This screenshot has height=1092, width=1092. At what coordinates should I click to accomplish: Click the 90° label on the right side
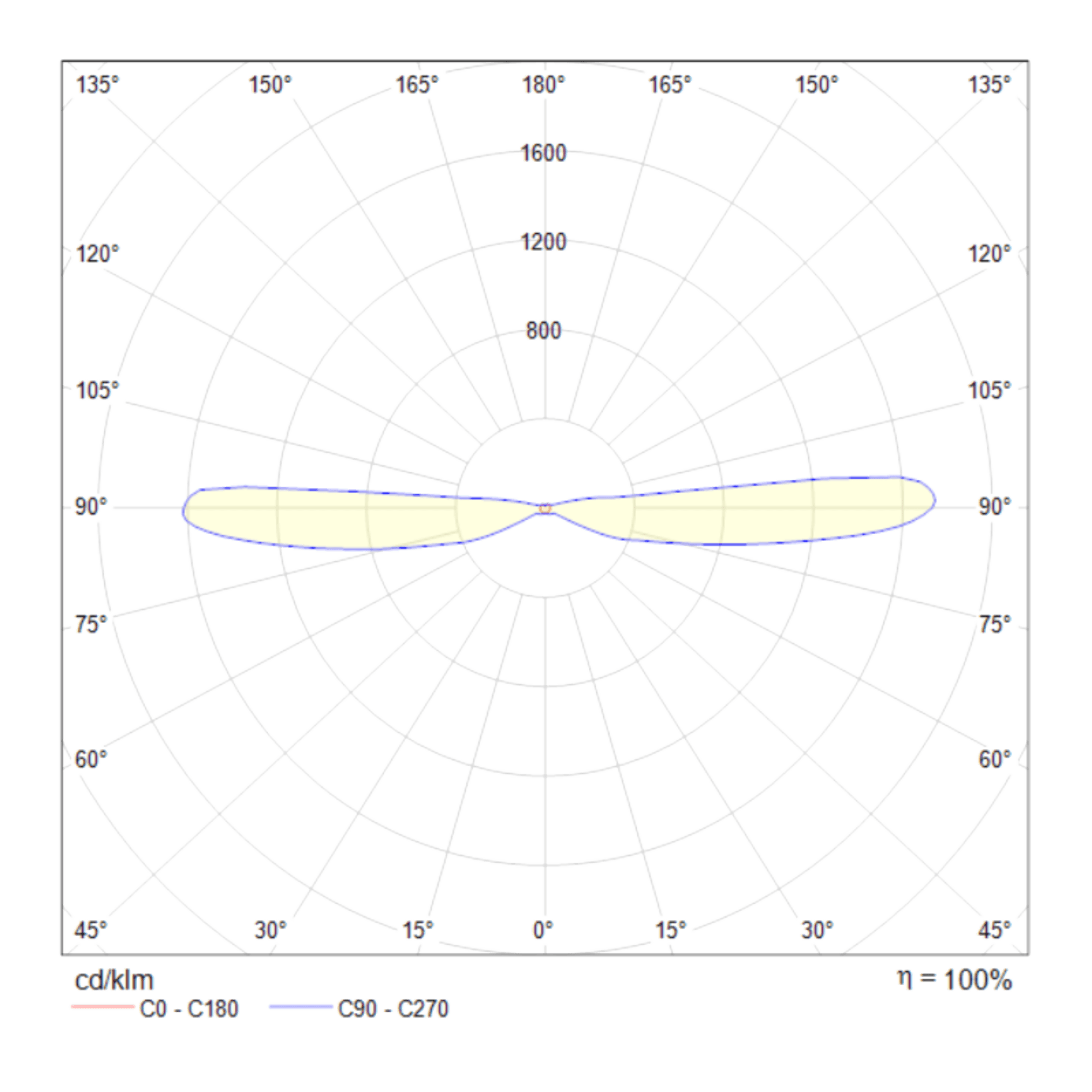995,507
